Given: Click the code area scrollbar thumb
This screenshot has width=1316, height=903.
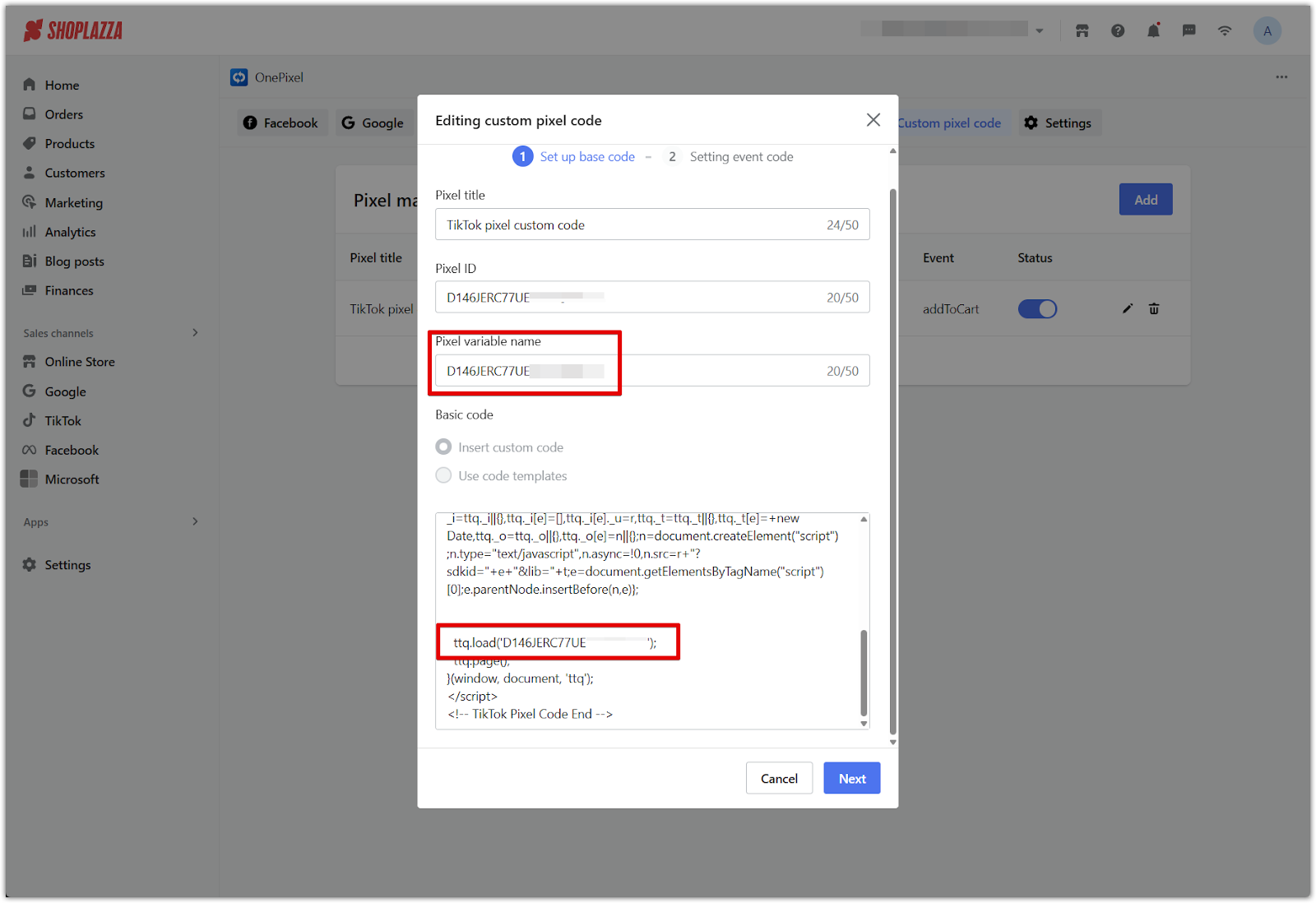Looking at the screenshot, I should click(x=864, y=673).
